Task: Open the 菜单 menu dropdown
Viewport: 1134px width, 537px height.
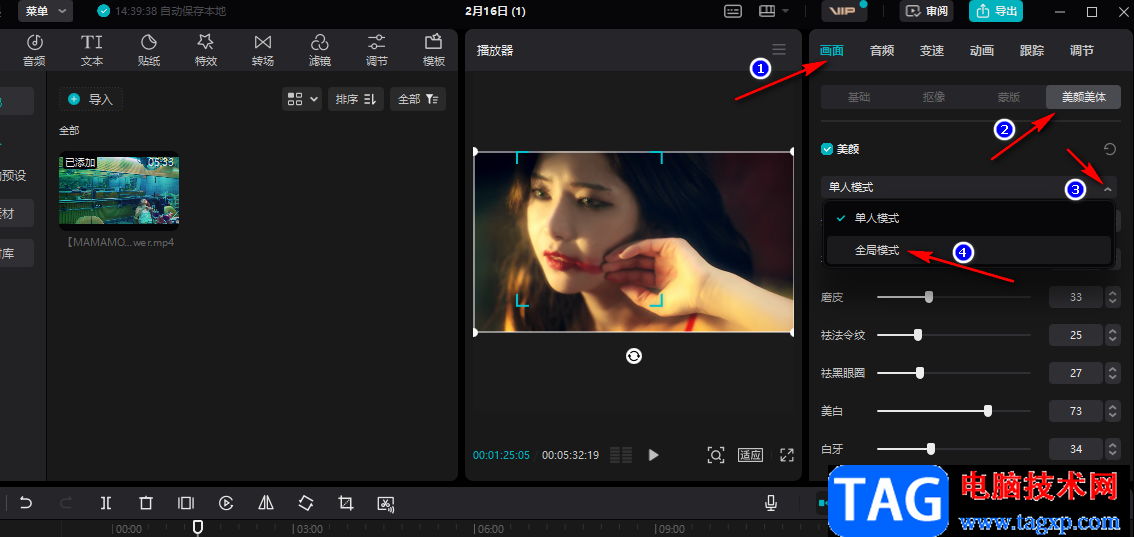Action: pyautogui.click(x=46, y=11)
